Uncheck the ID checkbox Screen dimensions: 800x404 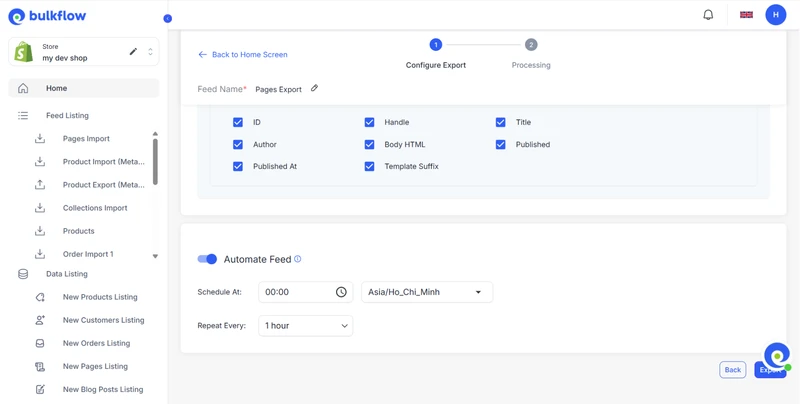(238, 122)
